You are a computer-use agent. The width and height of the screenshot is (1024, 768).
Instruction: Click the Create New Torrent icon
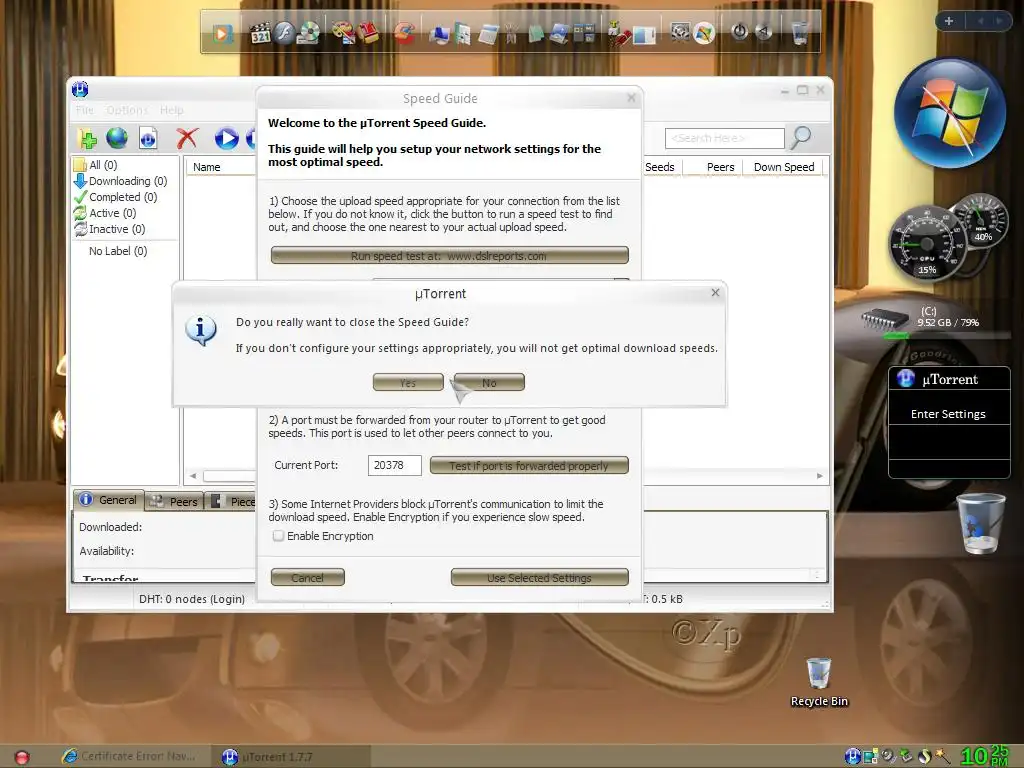point(148,138)
